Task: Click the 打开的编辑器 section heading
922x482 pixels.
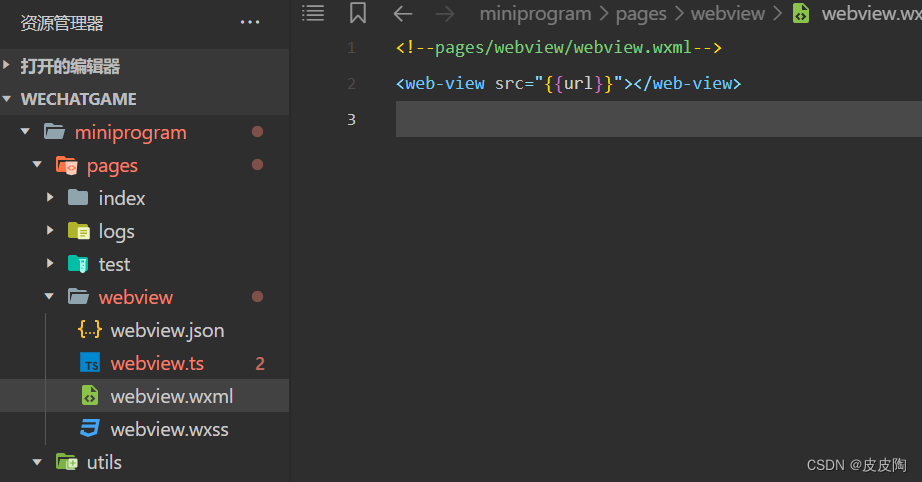Action: click(70, 66)
